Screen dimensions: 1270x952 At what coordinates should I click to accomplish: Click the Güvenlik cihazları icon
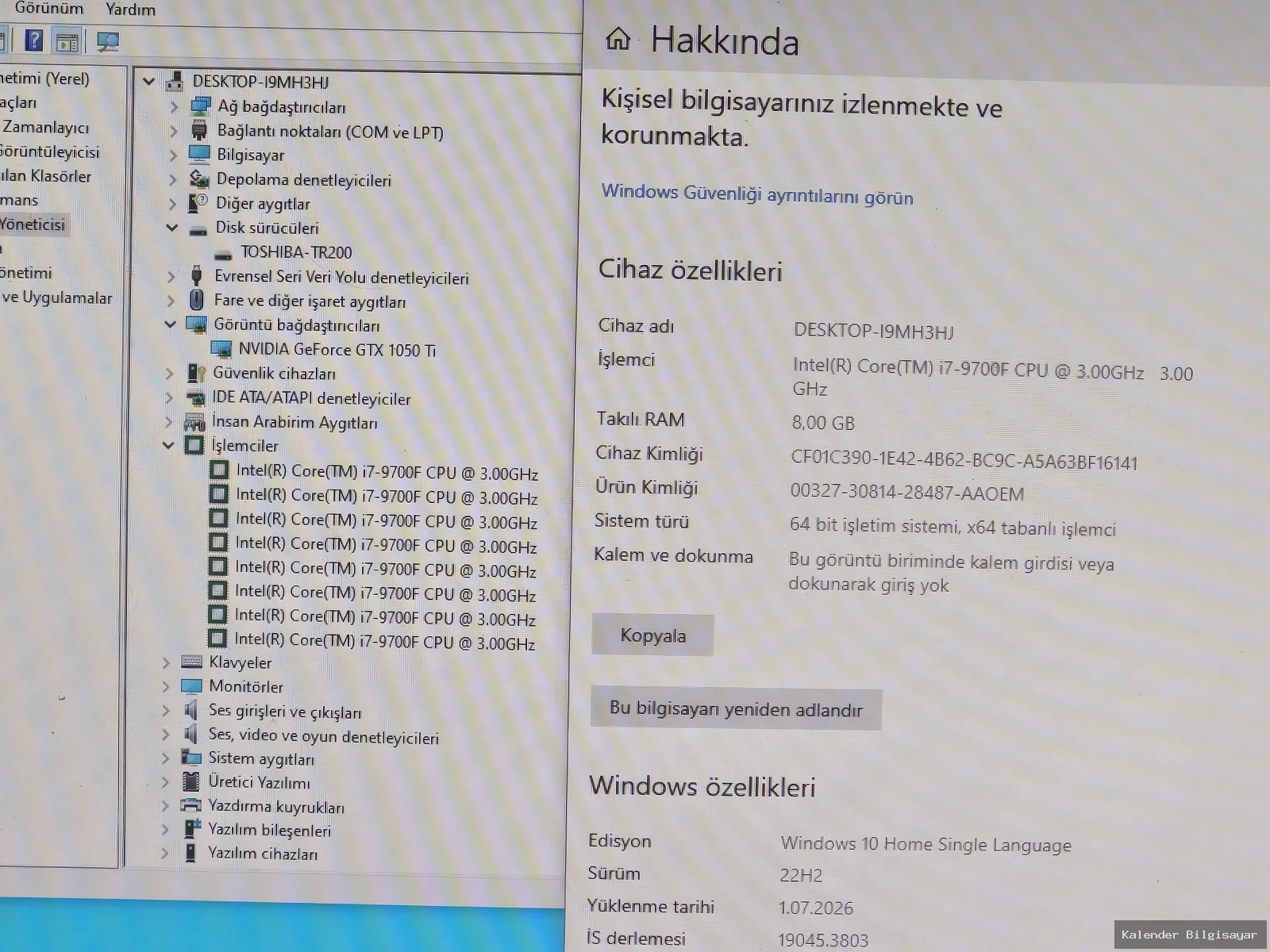(x=195, y=373)
